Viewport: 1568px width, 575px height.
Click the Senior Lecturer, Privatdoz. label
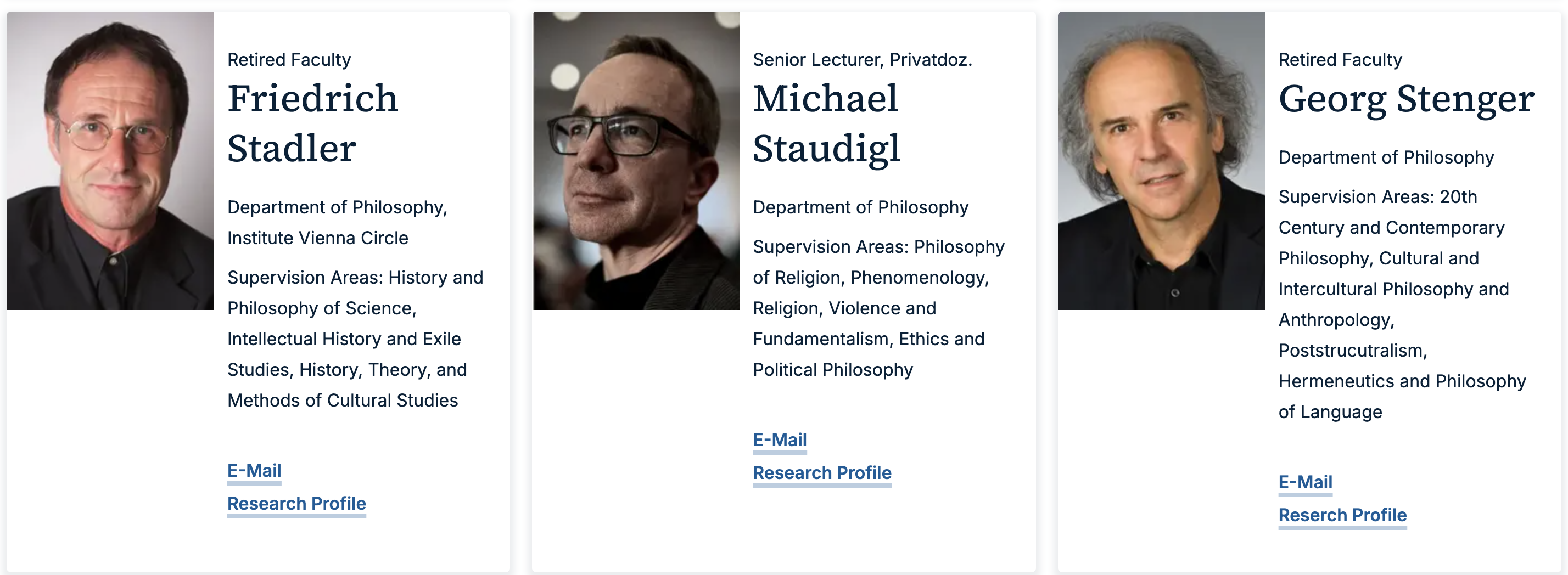coord(862,60)
